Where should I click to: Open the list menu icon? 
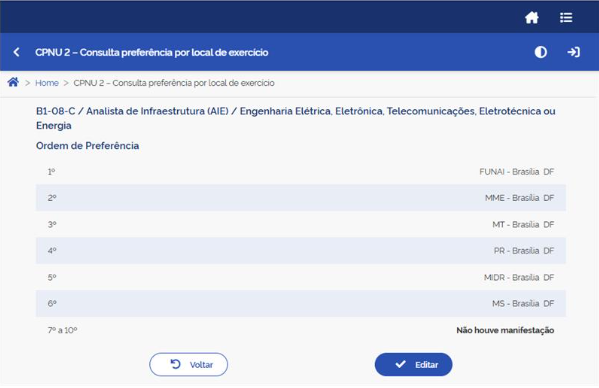[566, 18]
